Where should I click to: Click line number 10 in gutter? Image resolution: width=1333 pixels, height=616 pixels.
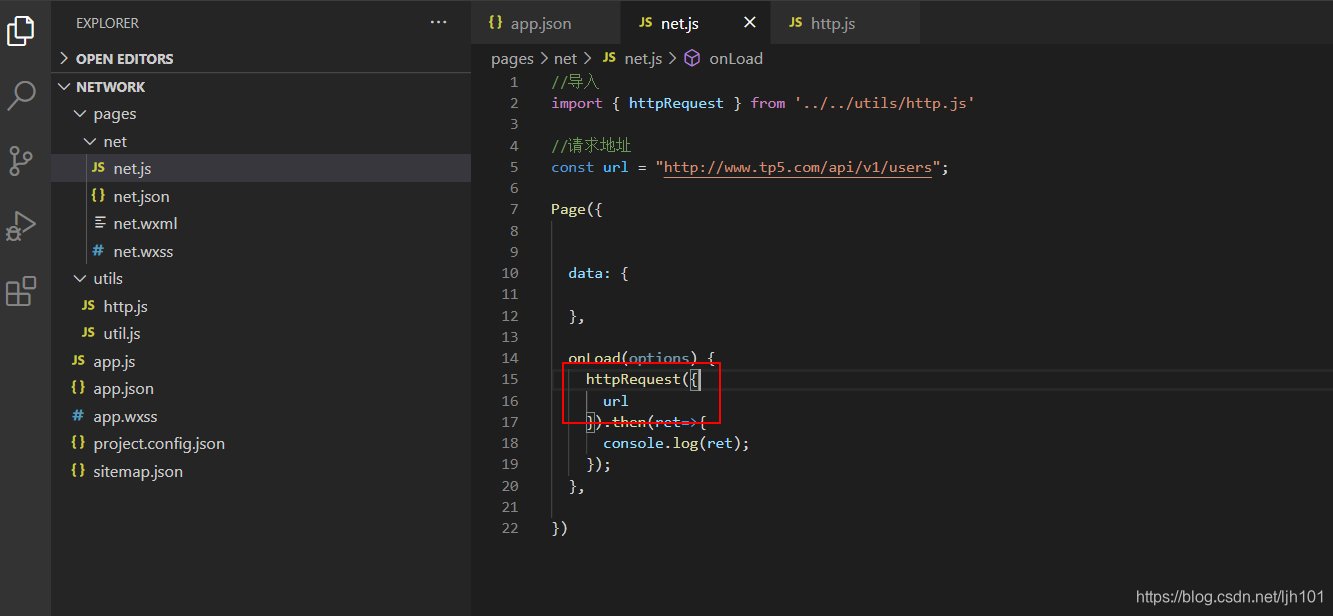[510, 273]
